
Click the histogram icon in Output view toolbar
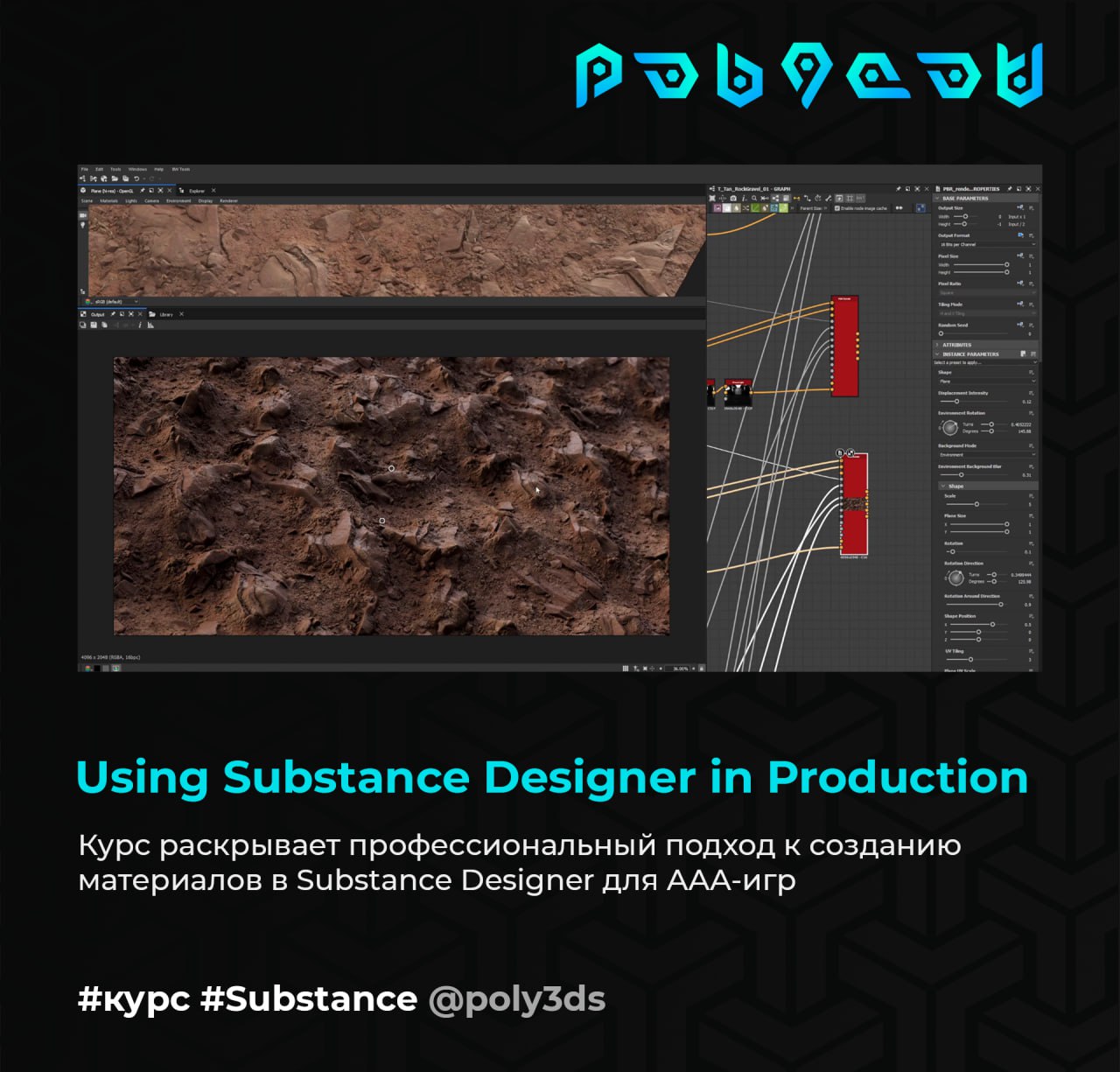click(150, 325)
